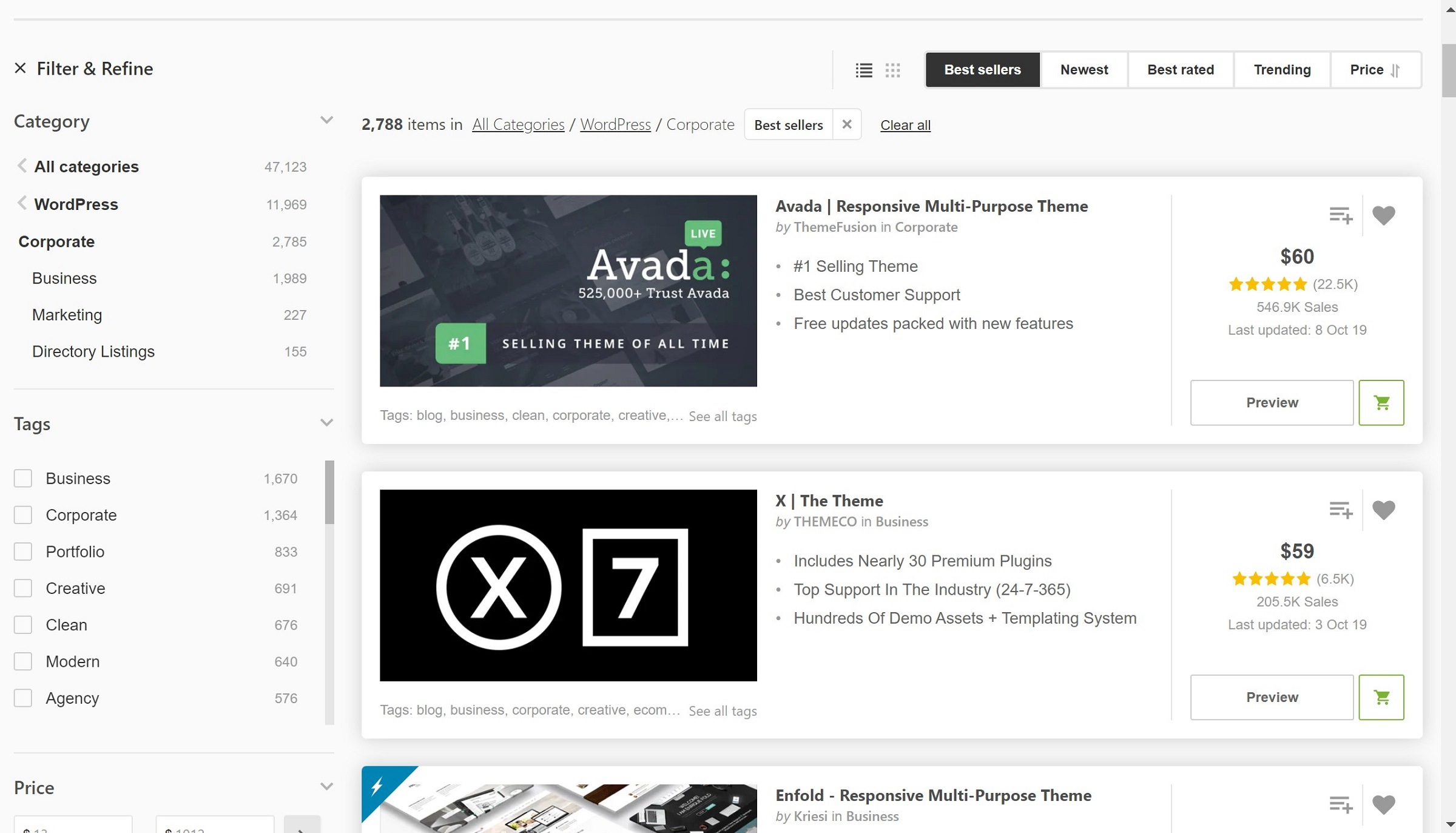Collapse the Tags section
The image size is (1456, 833).
point(326,423)
